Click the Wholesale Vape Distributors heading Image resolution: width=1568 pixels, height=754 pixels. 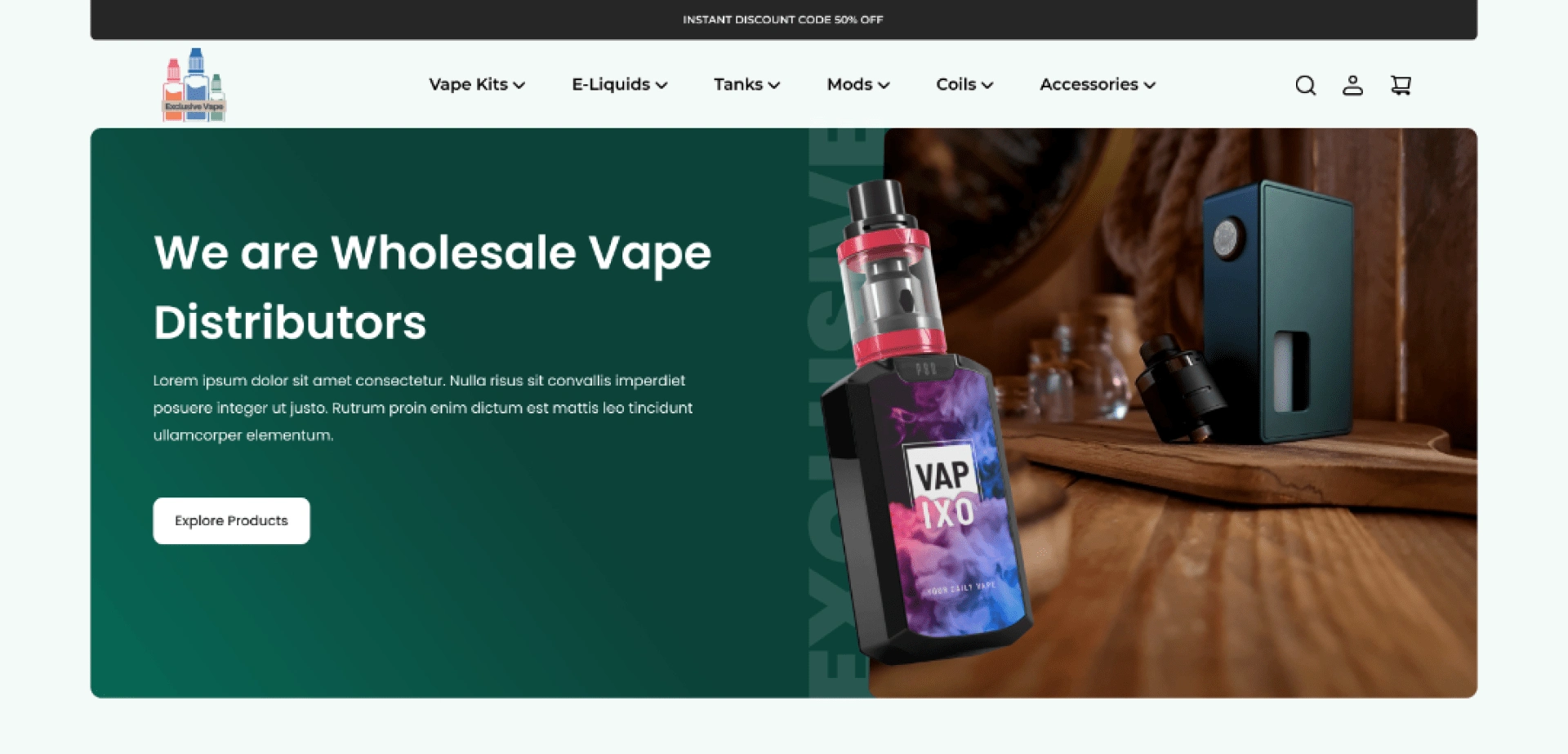click(x=432, y=287)
